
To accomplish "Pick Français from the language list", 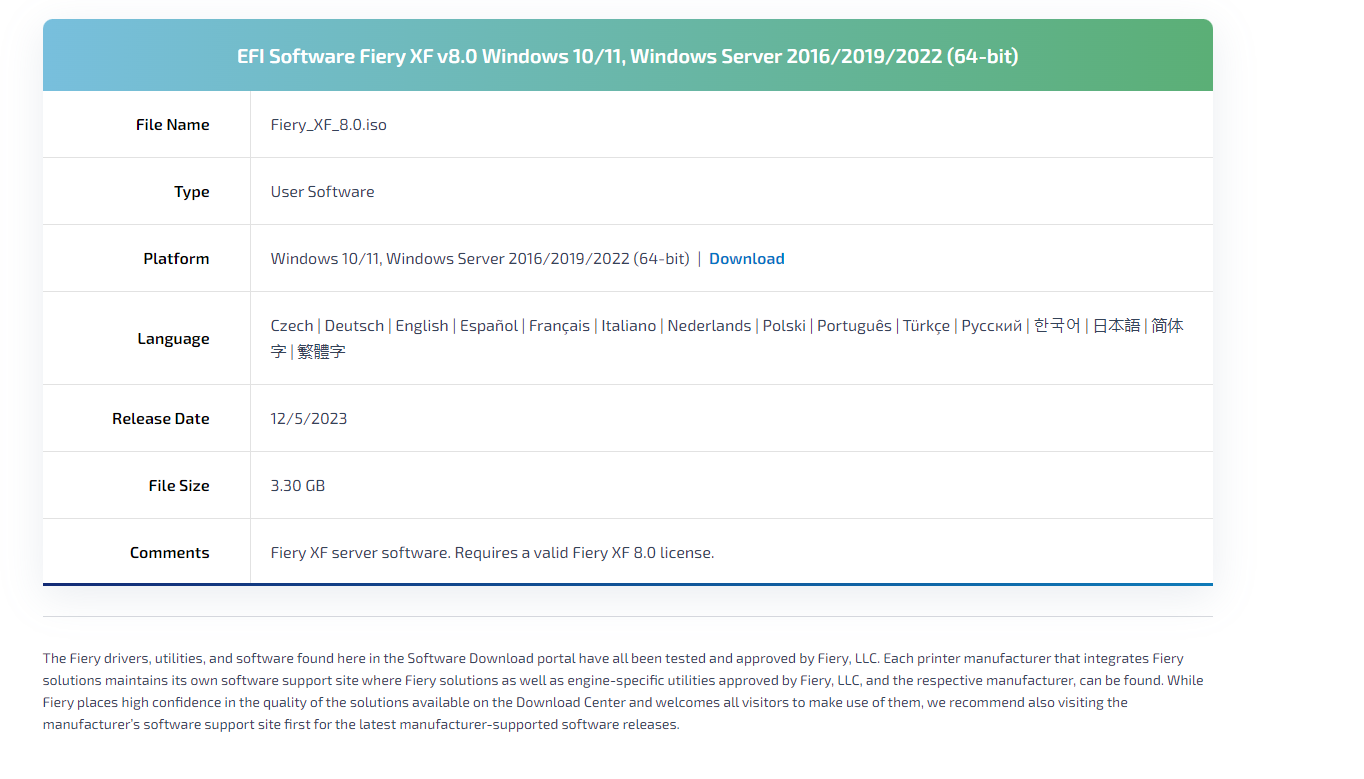I will [x=559, y=326].
